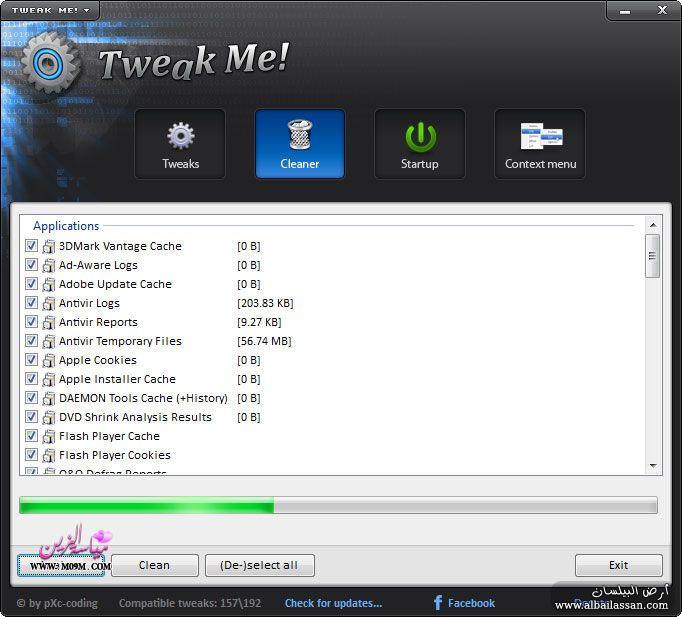Click the Antivir Logs item icon
682x617 pixels.
[49, 303]
